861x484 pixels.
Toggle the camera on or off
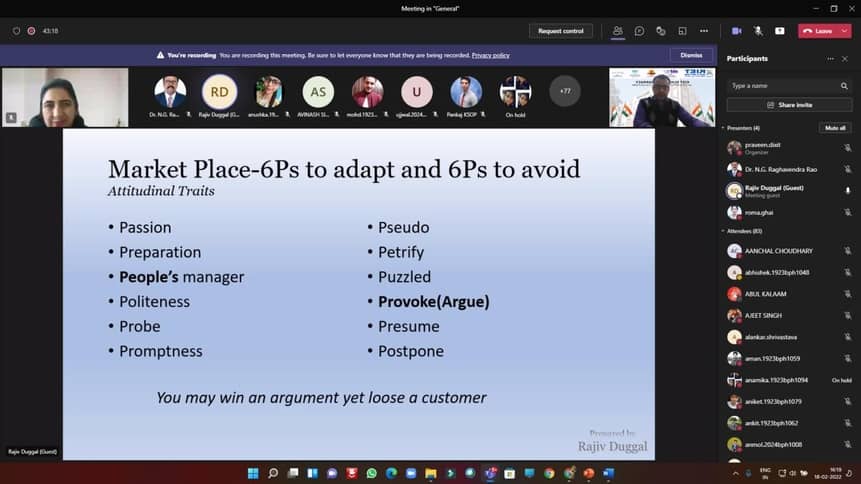tap(737, 31)
